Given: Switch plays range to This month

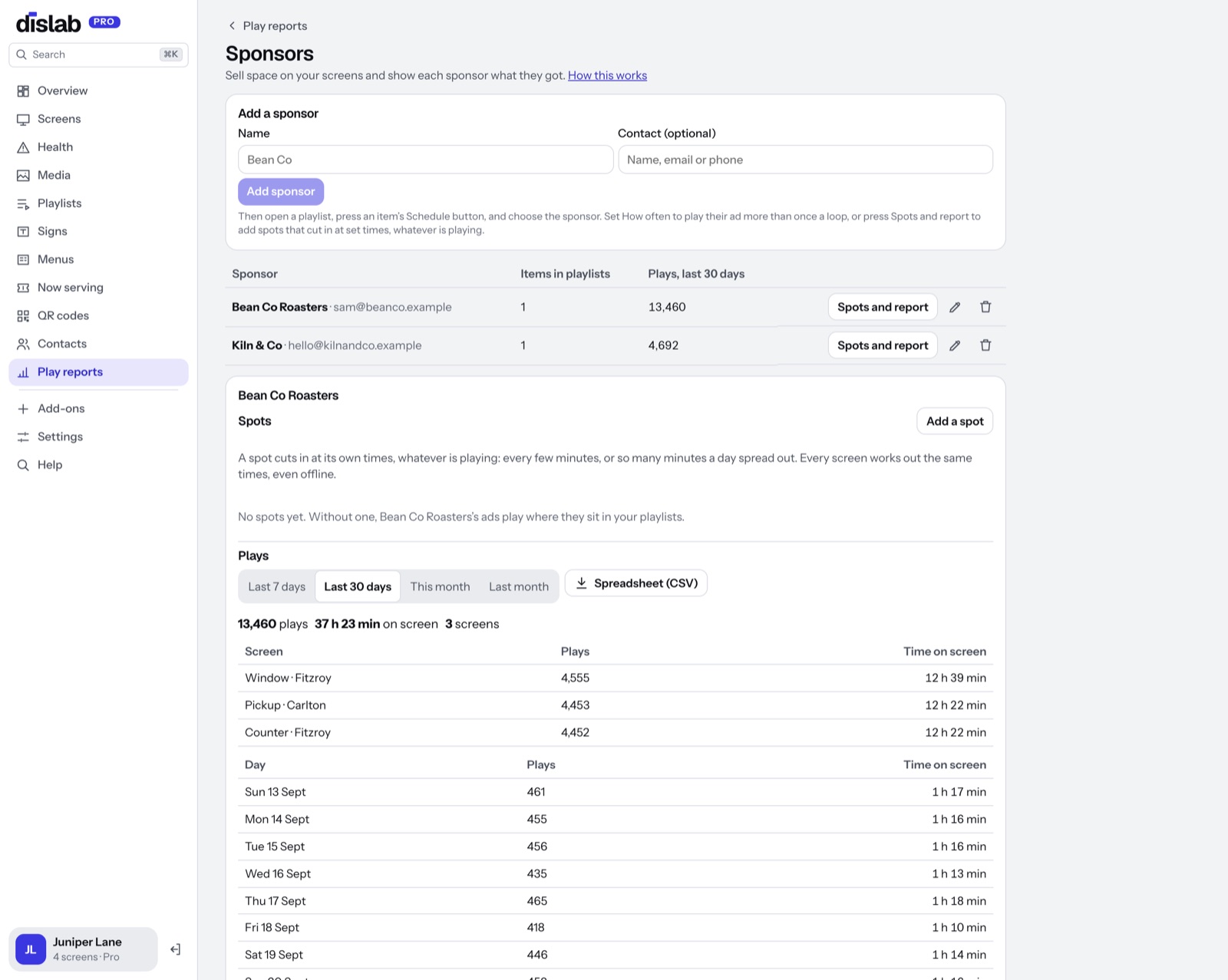Looking at the screenshot, I should pos(440,586).
